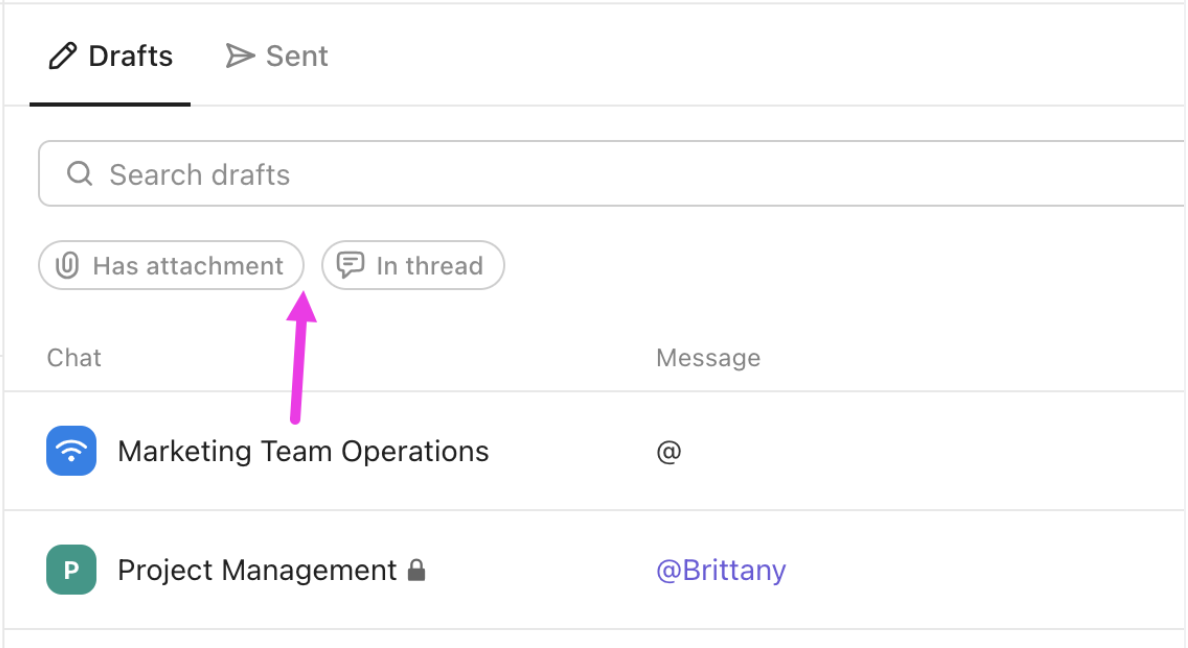Click the blue Marketing Team Operations avatar
Screen dimensions: 1188x648
[71, 451]
